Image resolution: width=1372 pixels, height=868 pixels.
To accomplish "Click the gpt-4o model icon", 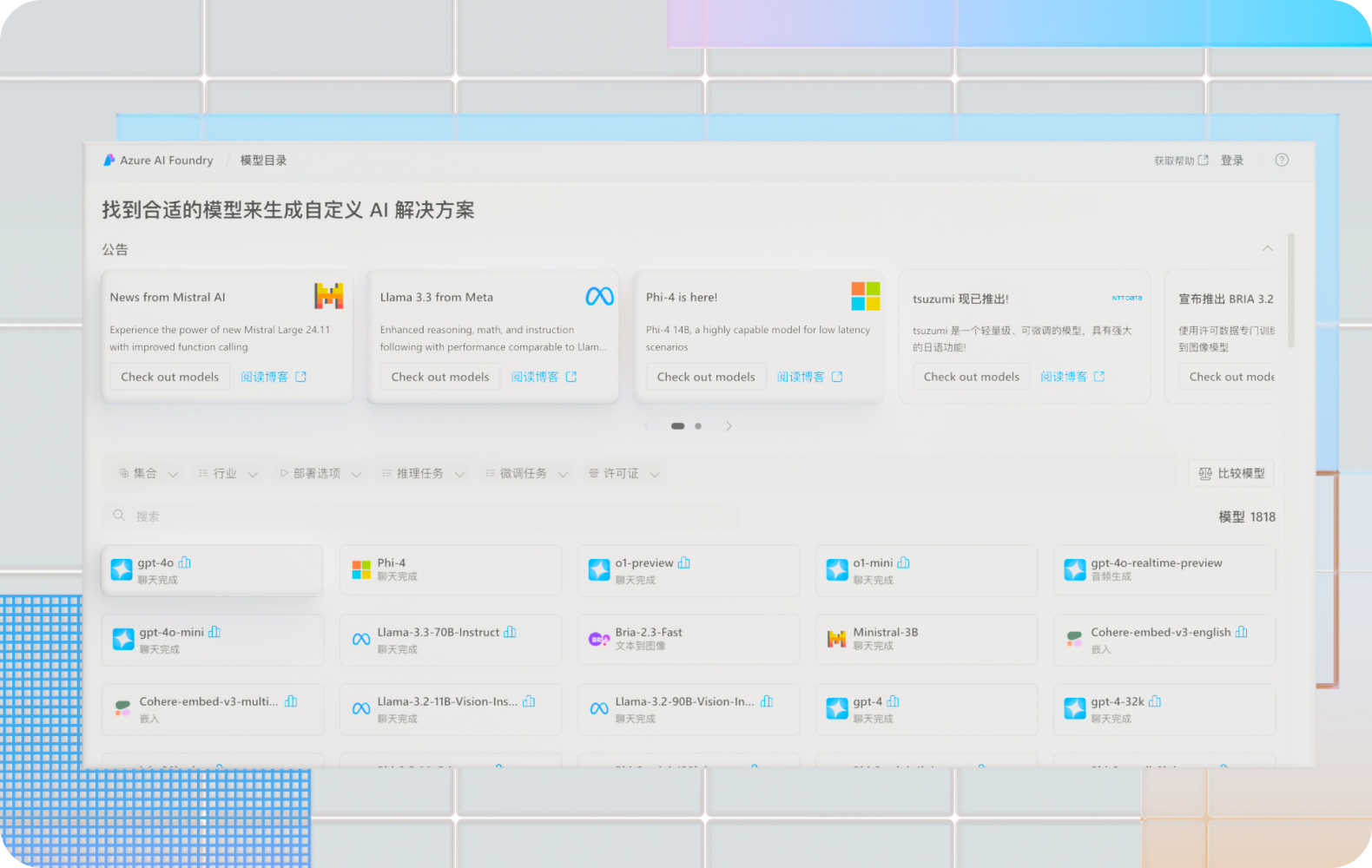I will click(122, 569).
